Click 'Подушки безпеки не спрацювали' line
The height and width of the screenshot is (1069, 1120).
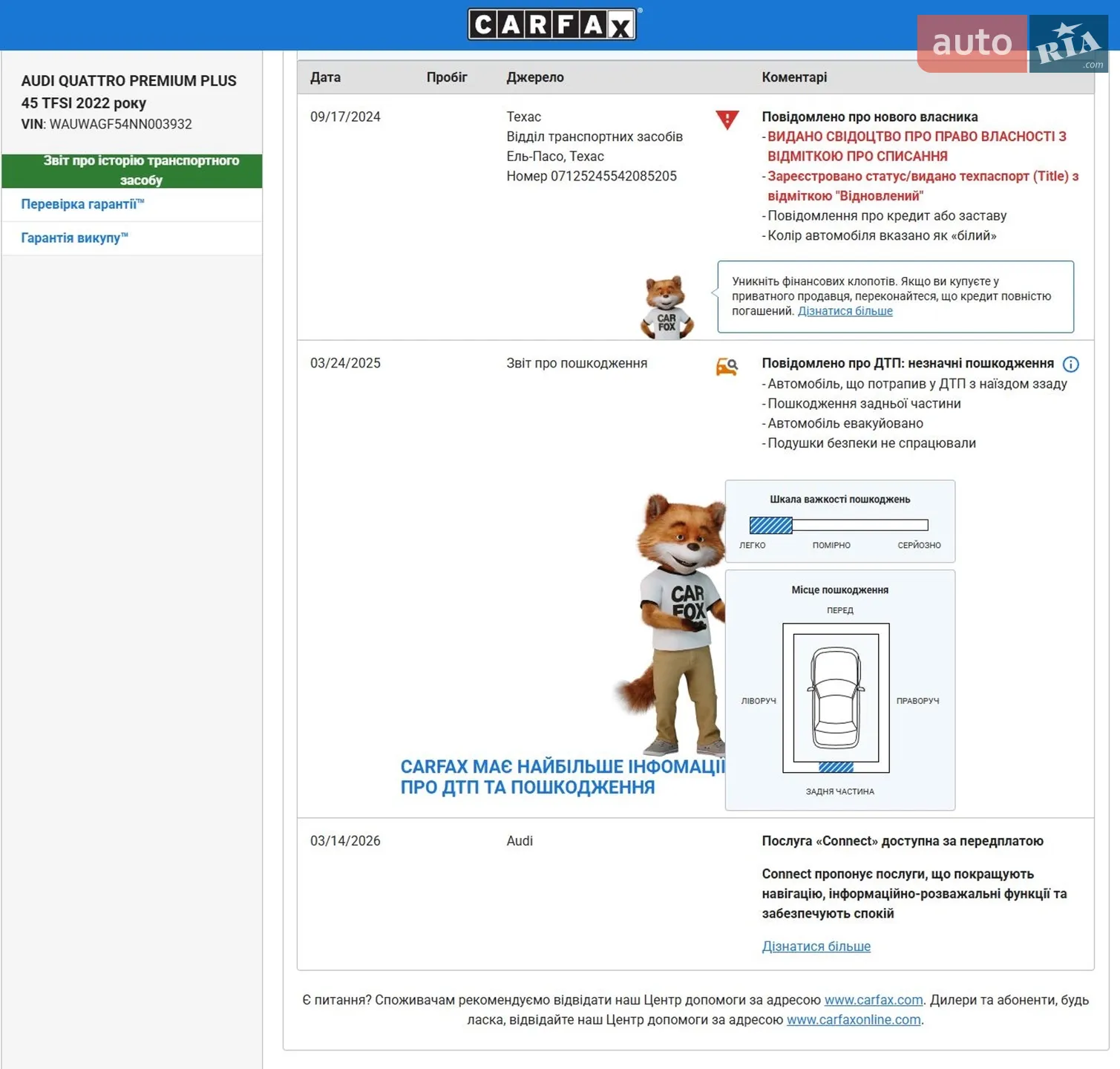click(x=871, y=443)
